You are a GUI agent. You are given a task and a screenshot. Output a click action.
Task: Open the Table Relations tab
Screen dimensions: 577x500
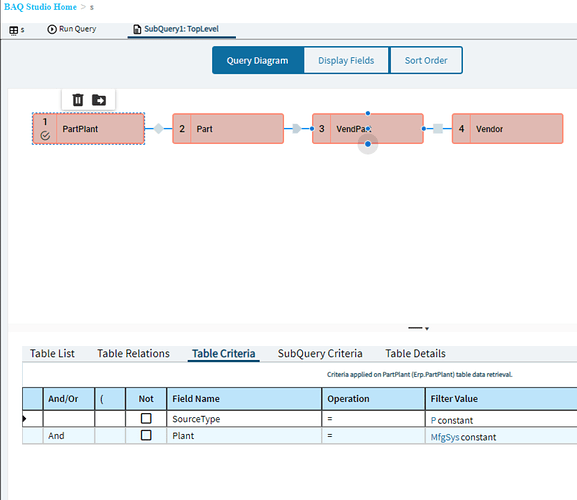(133, 354)
